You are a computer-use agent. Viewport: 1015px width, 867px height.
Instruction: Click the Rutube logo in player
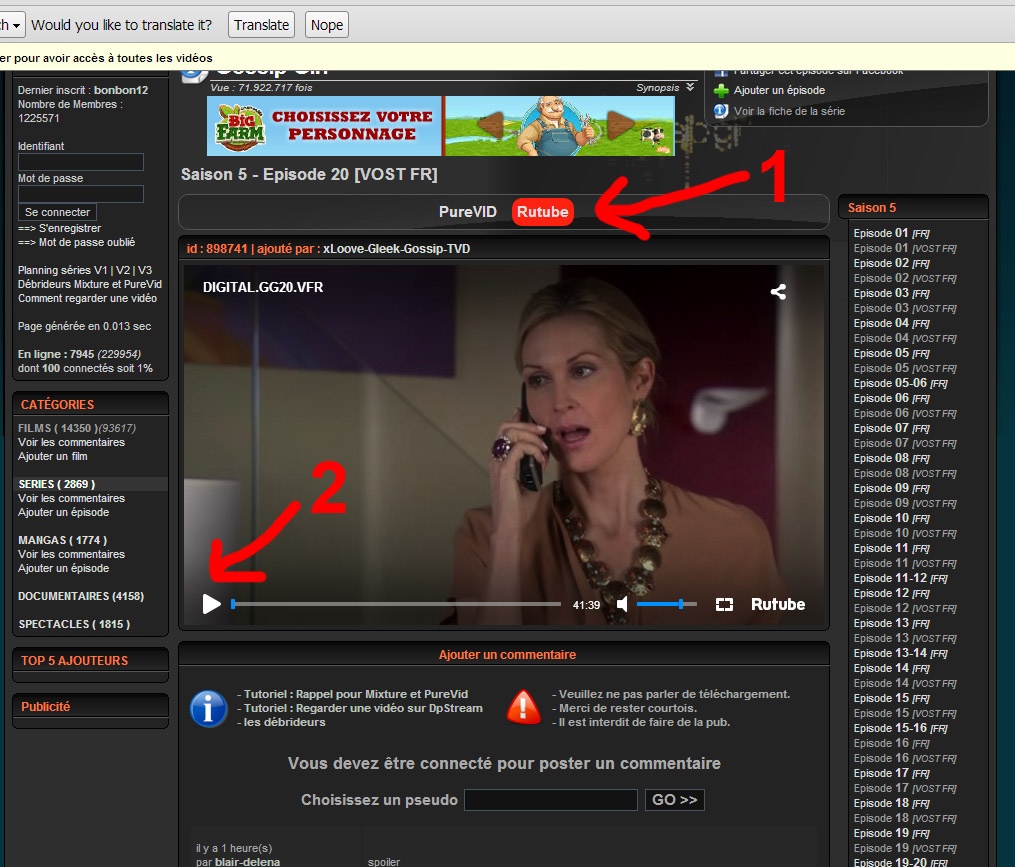click(778, 605)
